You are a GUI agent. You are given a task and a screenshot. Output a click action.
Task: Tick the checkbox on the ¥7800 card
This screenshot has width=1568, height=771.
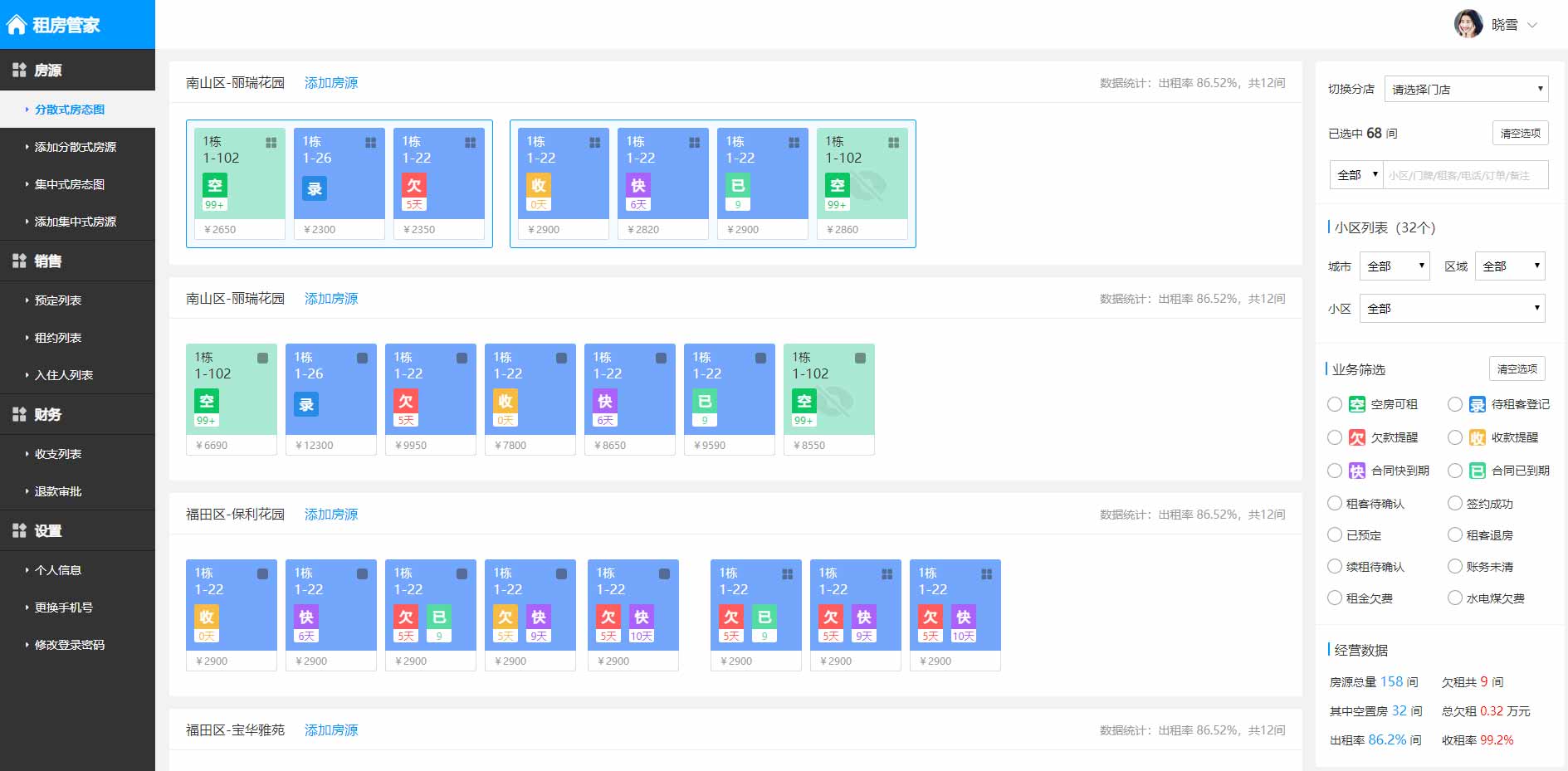(x=561, y=359)
